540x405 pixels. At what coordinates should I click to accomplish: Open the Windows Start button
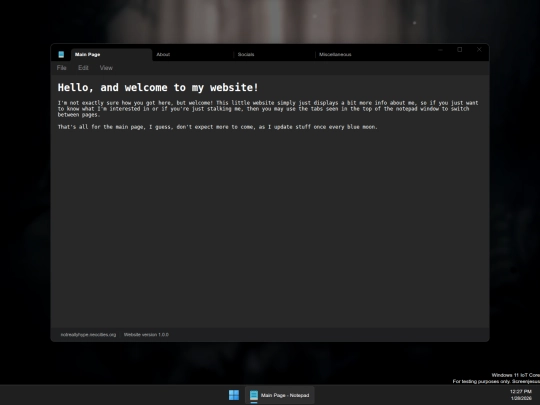[234, 395]
